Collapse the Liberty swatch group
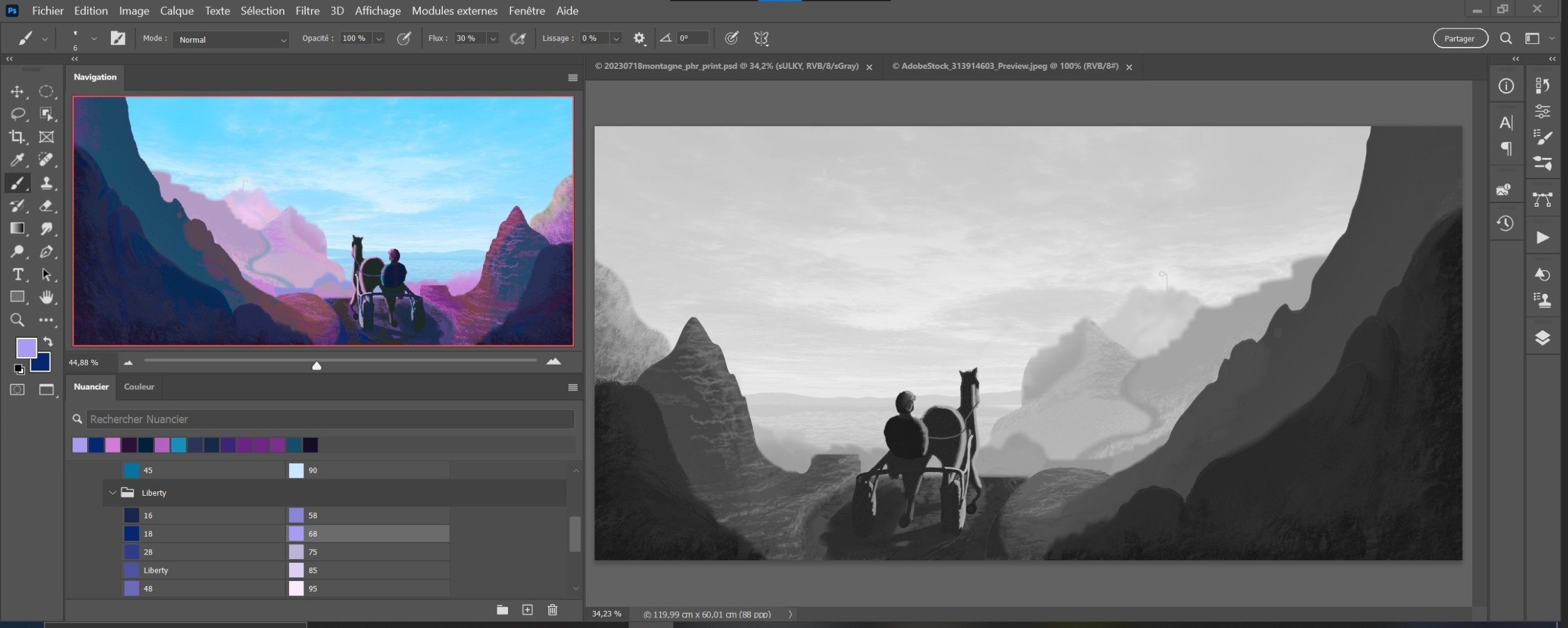 coord(113,493)
